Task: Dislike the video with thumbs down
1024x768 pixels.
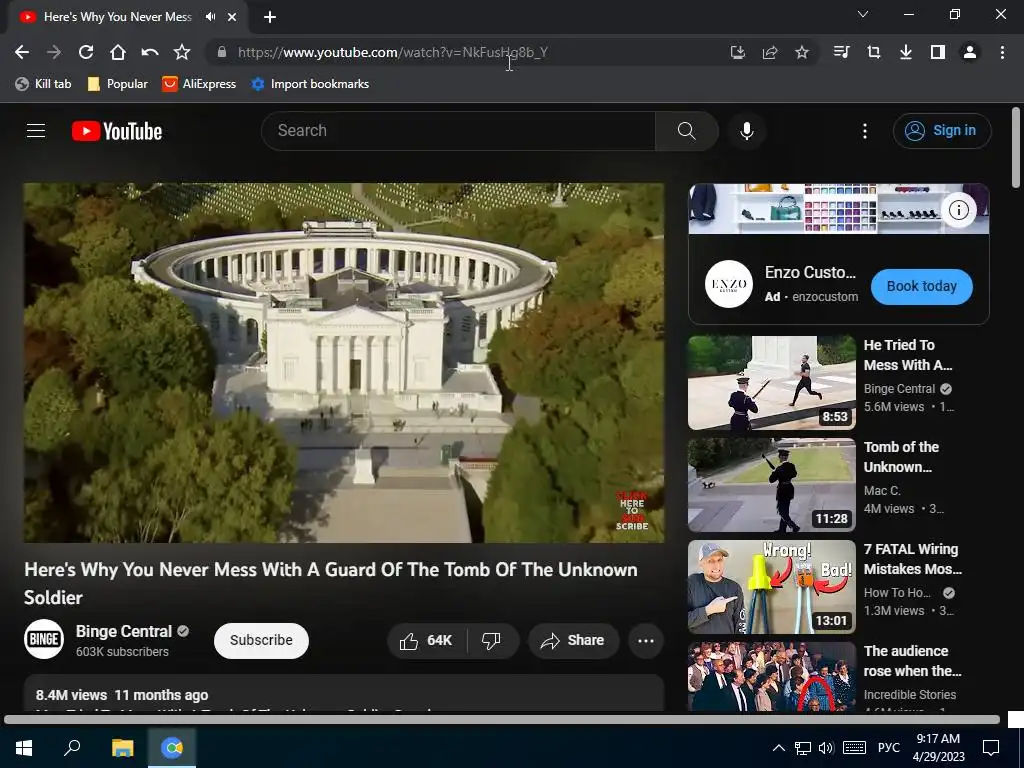Action: (491, 641)
